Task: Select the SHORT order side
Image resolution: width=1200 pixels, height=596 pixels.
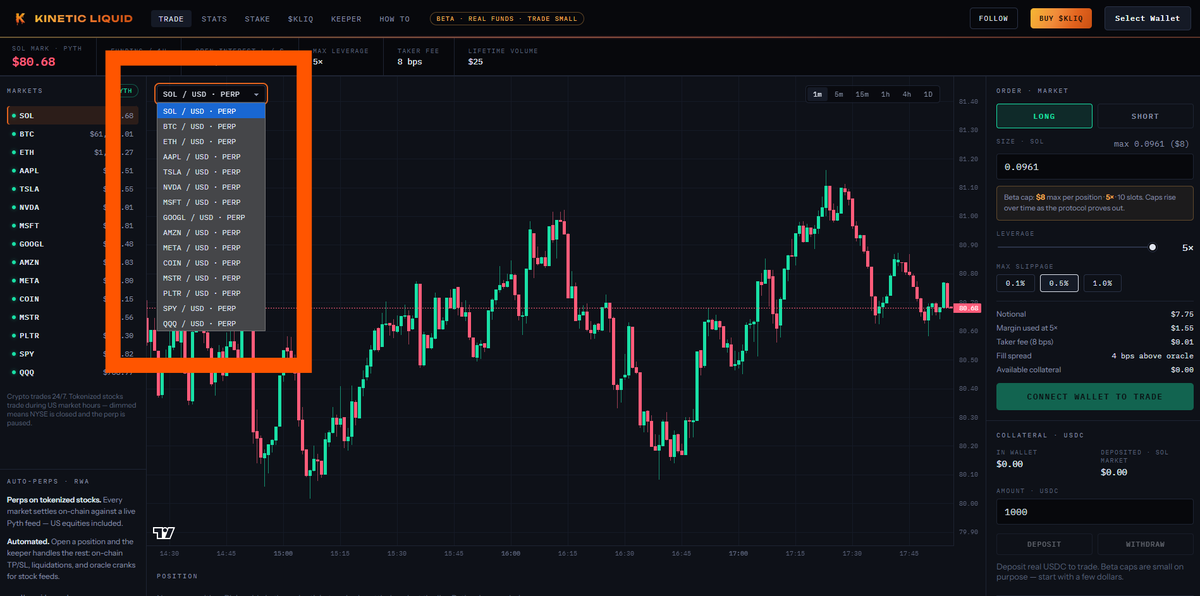Action: [x=1144, y=116]
